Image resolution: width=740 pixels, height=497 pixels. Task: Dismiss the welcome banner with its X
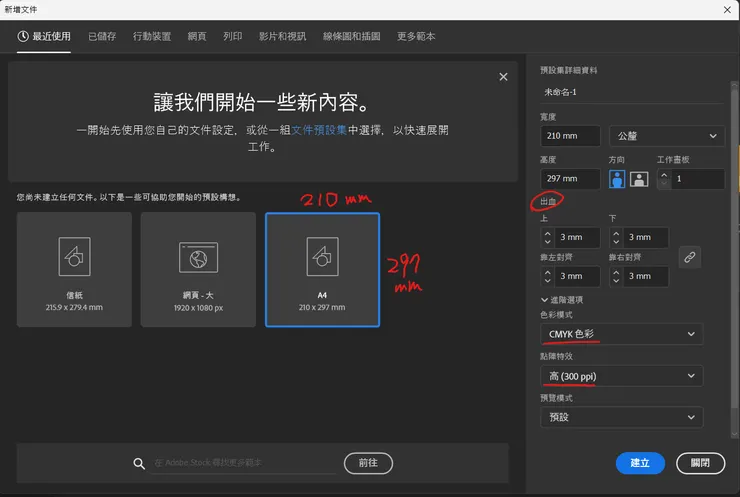504,77
